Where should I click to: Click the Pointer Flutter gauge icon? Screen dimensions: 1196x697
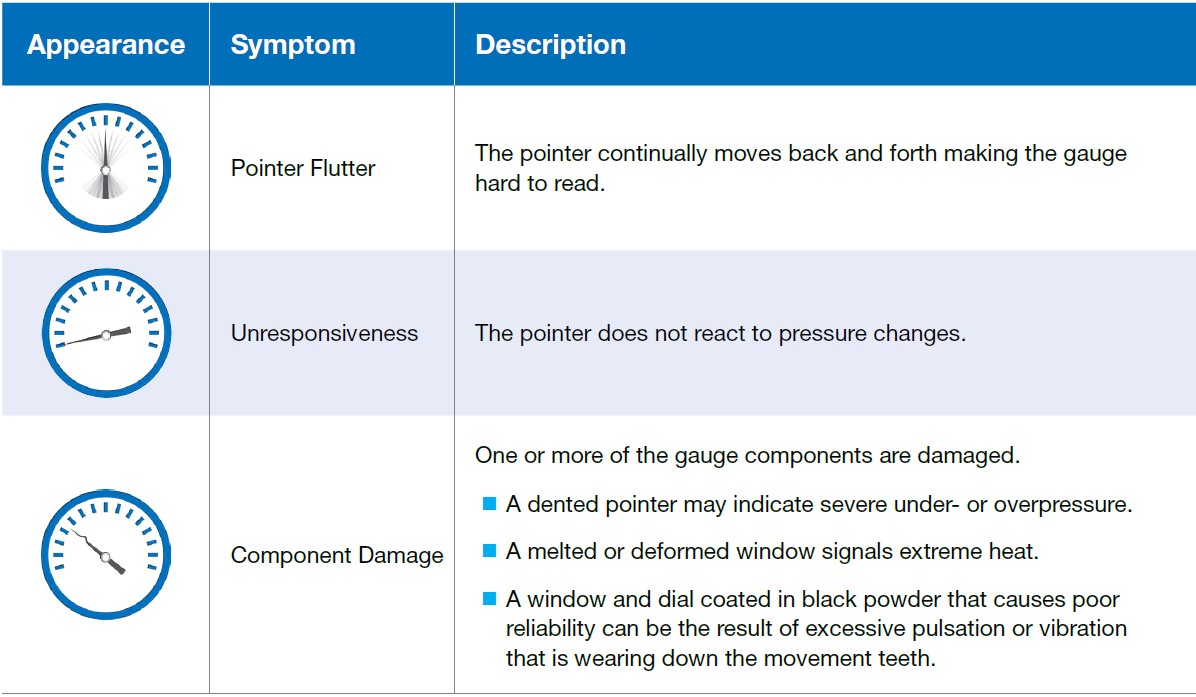coord(105,168)
